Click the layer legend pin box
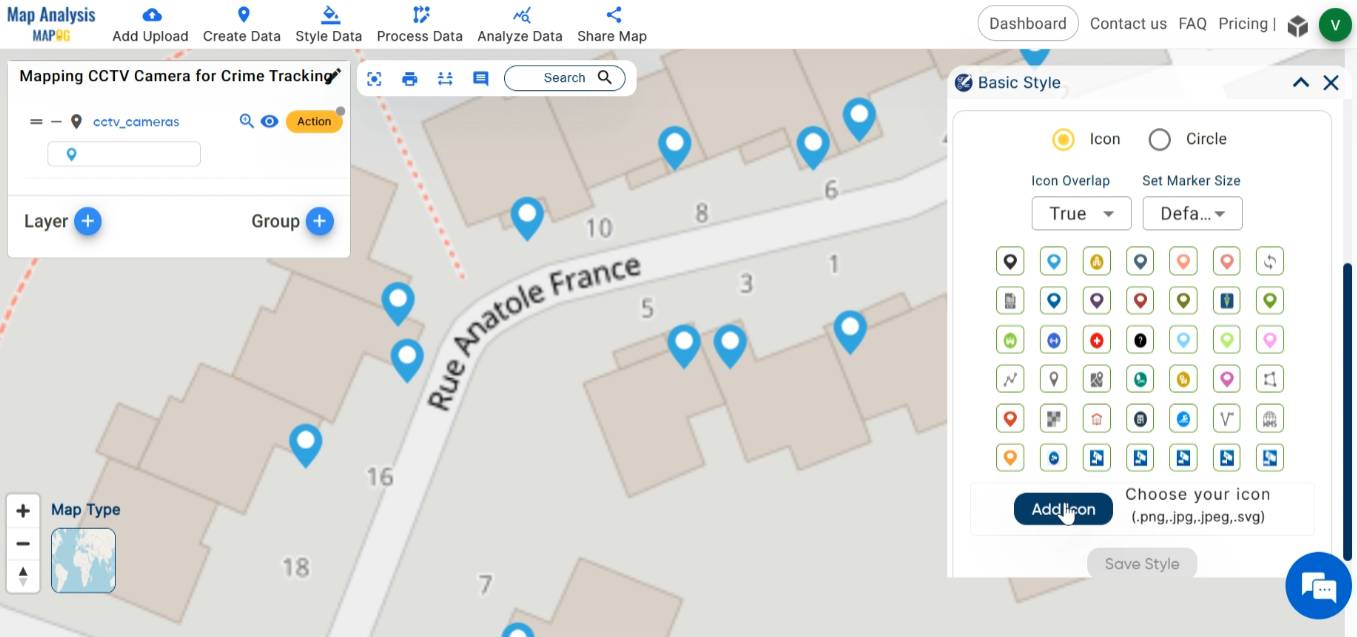The height and width of the screenshot is (637, 1357). pyautogui.click(x=124, y=154)
